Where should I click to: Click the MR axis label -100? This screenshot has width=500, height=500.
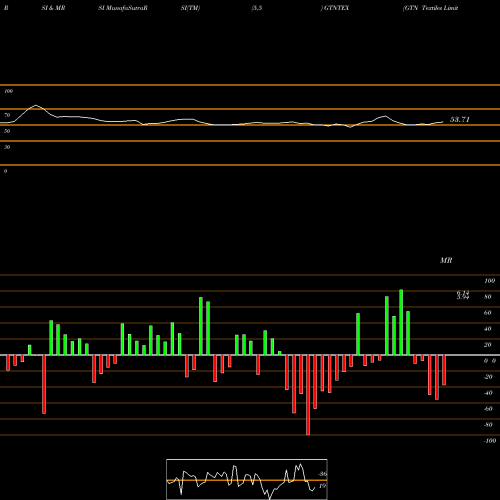pos(490,441)
